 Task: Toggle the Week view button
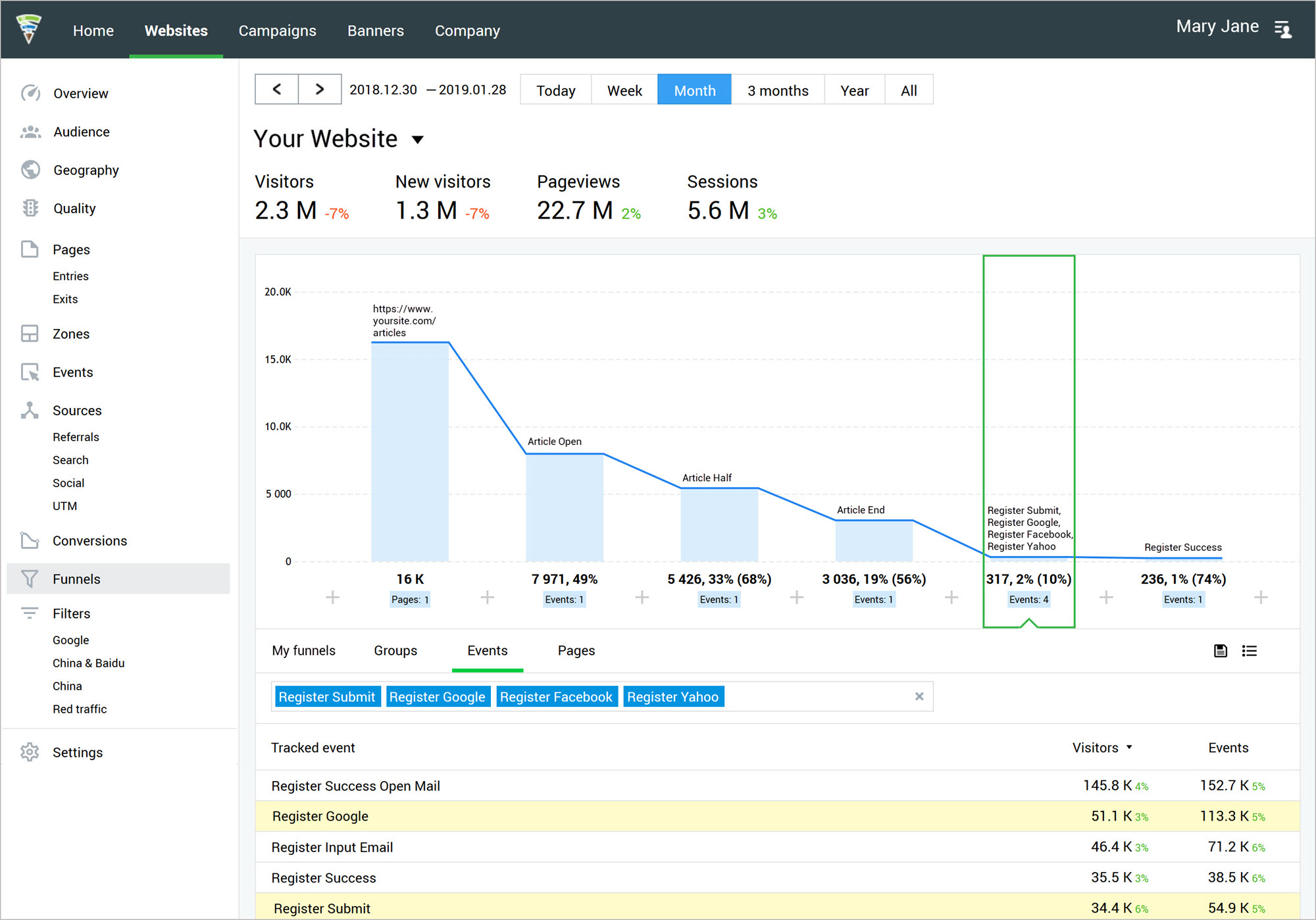(623, 89)
